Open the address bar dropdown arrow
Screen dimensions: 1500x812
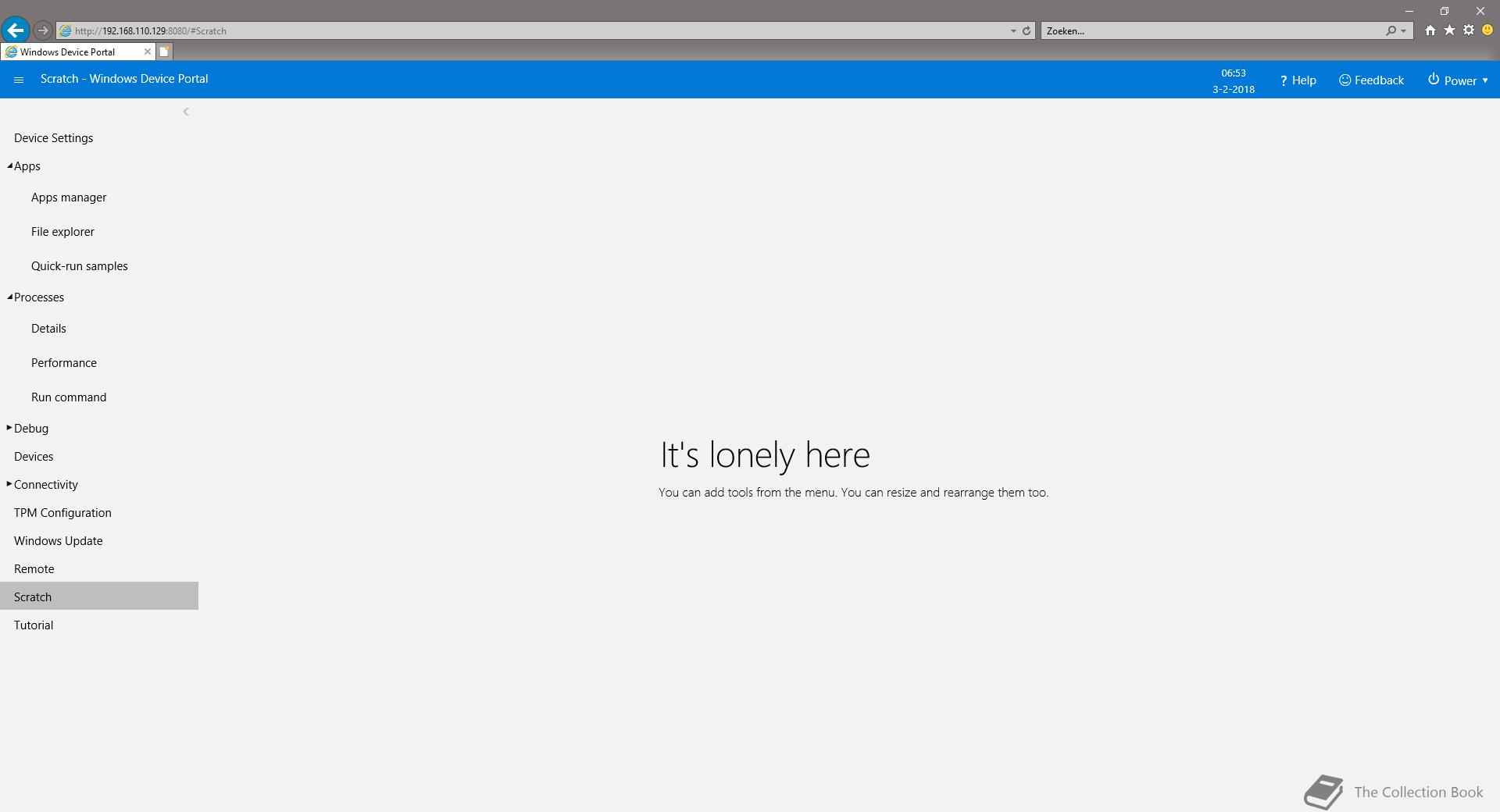pyautogui.click(x=1013, y=31)
